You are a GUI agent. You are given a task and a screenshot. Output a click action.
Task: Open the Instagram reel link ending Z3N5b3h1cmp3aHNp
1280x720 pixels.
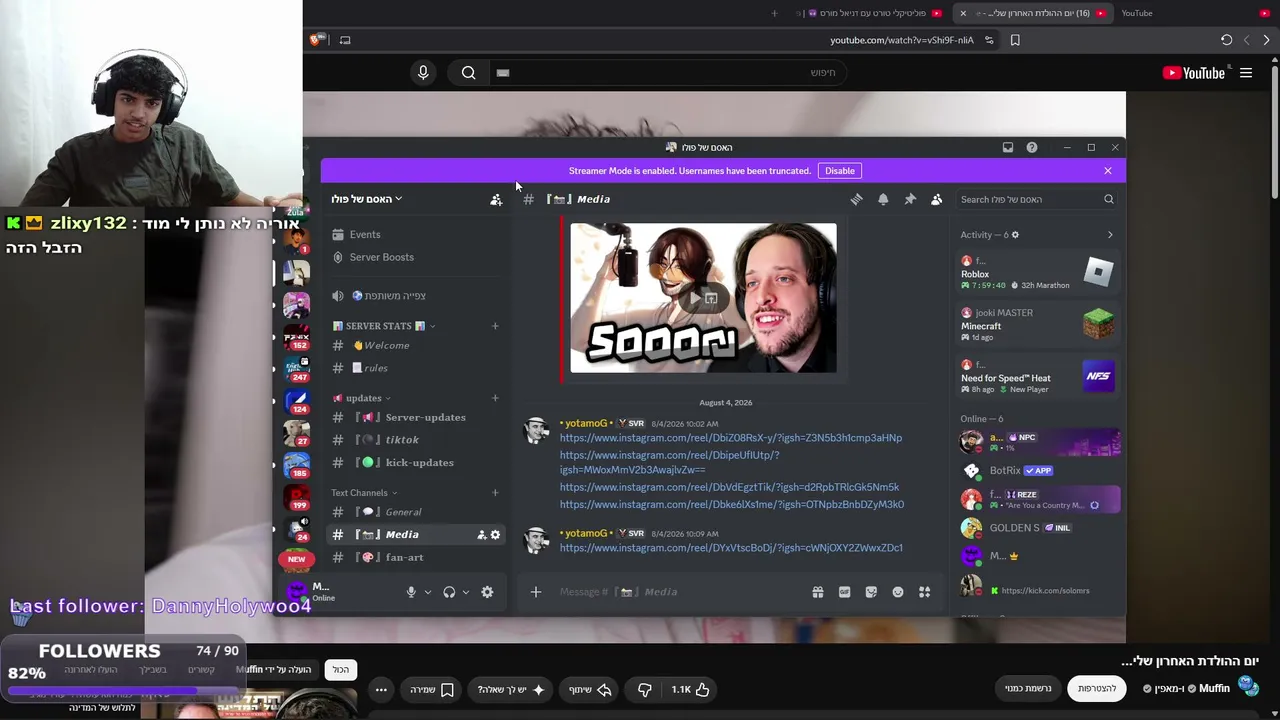(731, 438)
